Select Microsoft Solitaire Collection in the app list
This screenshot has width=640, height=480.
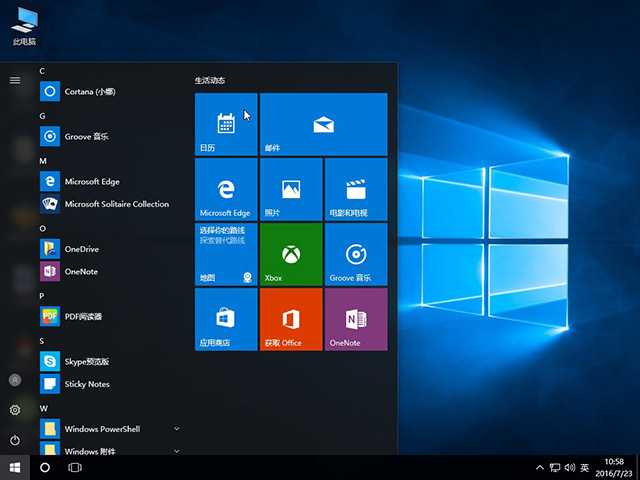point(116,204)
